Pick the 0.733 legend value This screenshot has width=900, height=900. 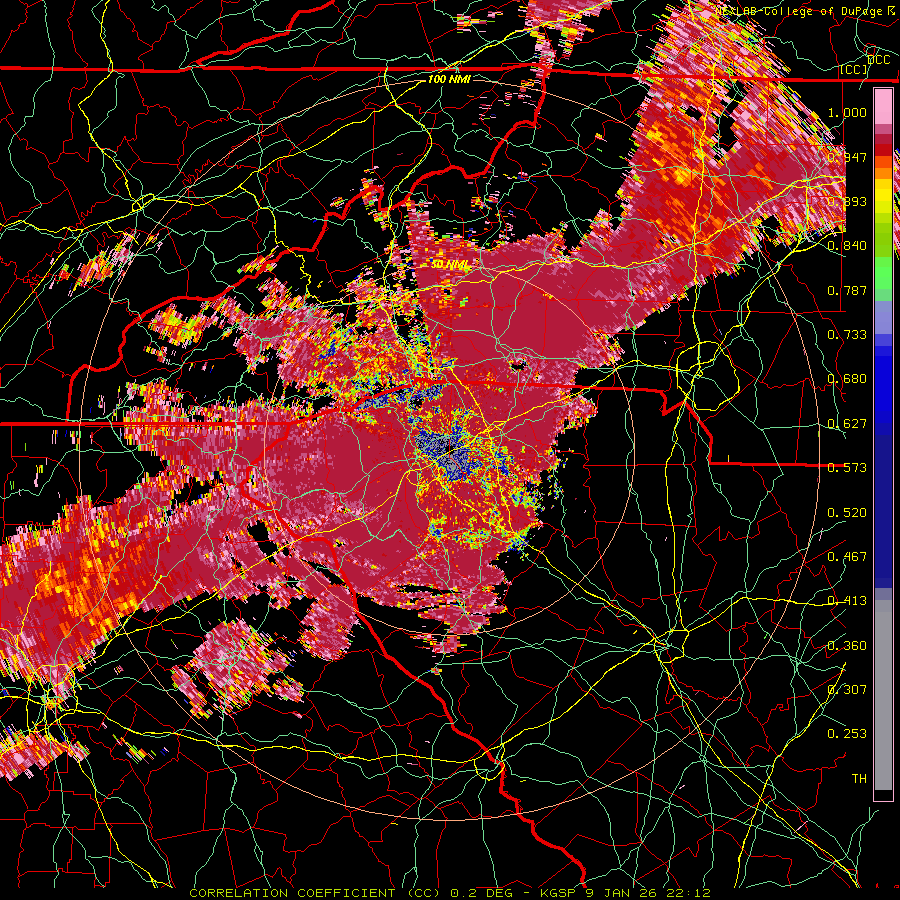pos(847,334)
